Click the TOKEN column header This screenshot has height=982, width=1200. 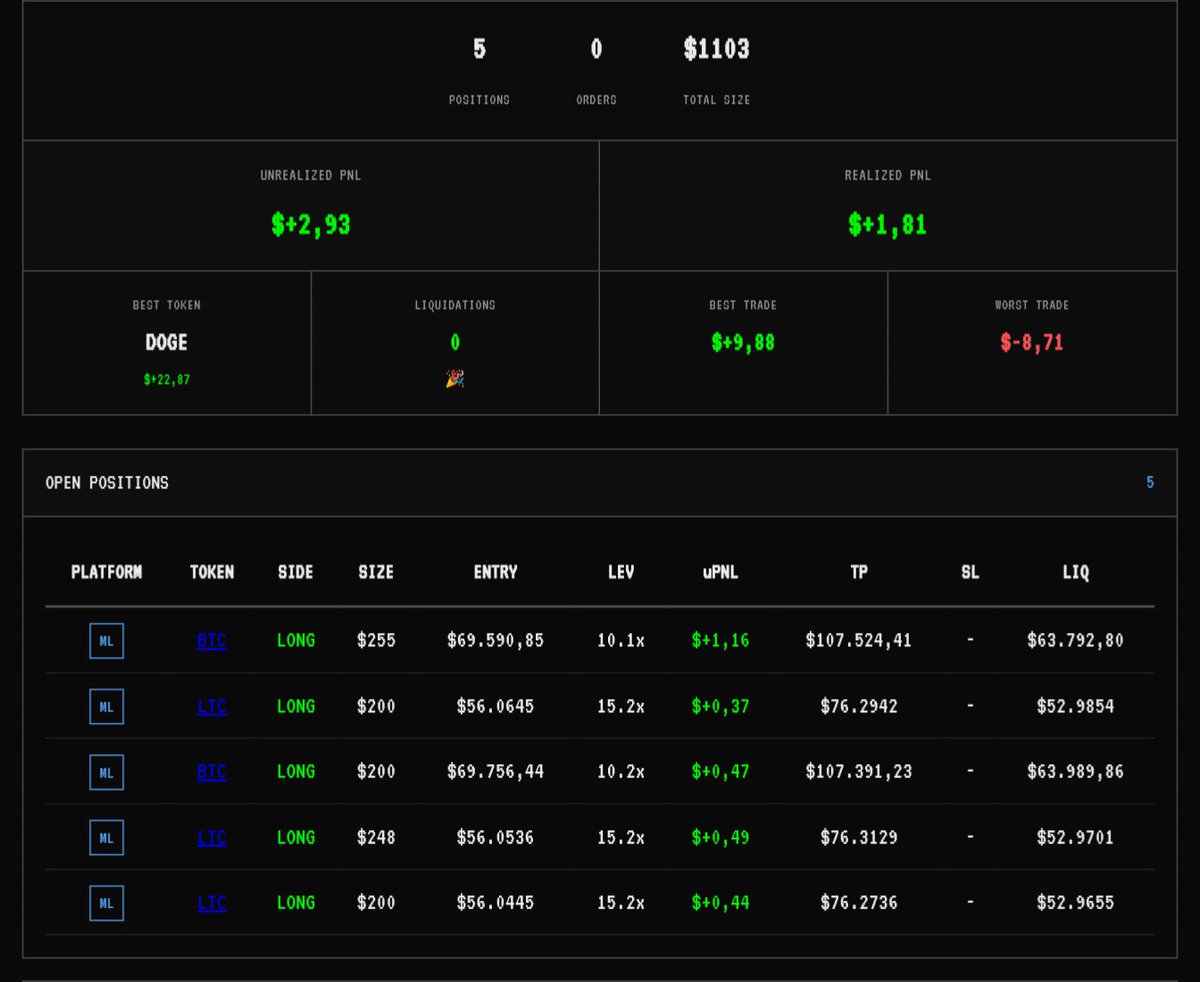pyautogui.click(x=212, y=572)
